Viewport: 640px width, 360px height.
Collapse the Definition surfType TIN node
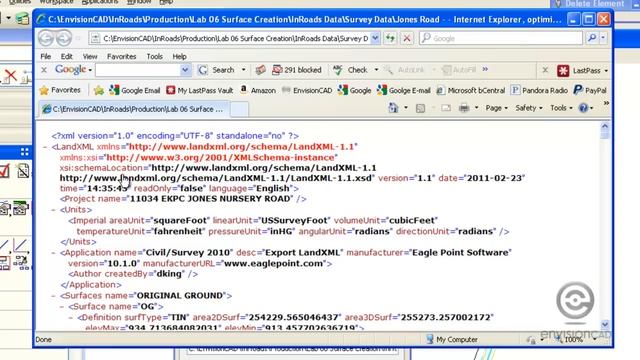click(70, 317)
